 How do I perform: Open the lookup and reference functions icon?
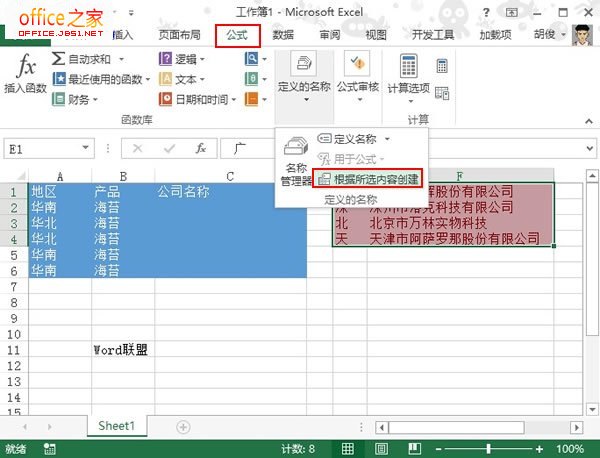tap(251, 59)
